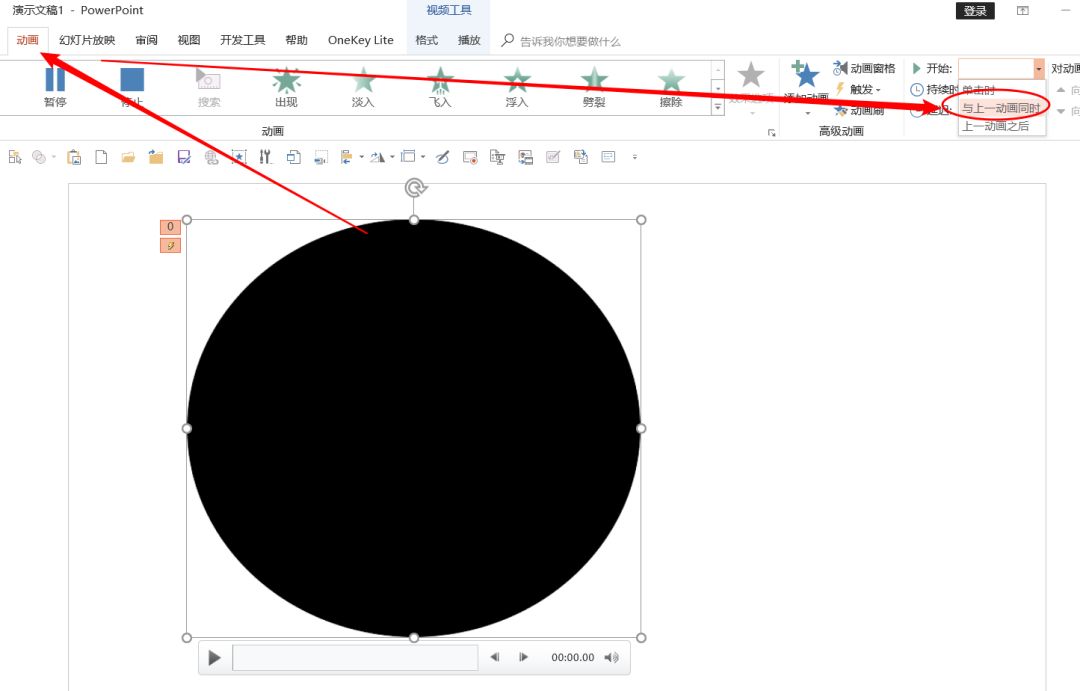
Task: Open the OneKey Lite ribbon tab
Action: click(360, 40)
